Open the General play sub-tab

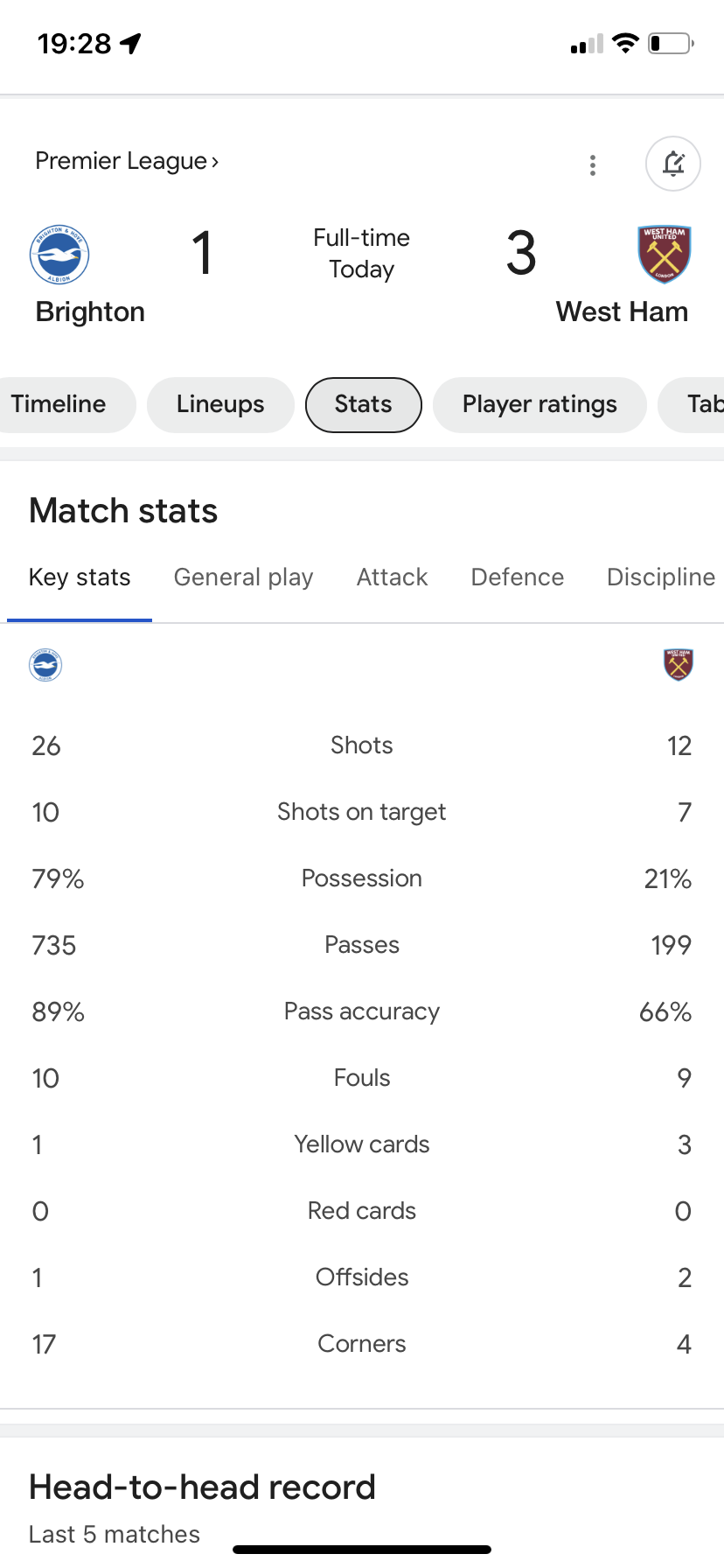243,577
